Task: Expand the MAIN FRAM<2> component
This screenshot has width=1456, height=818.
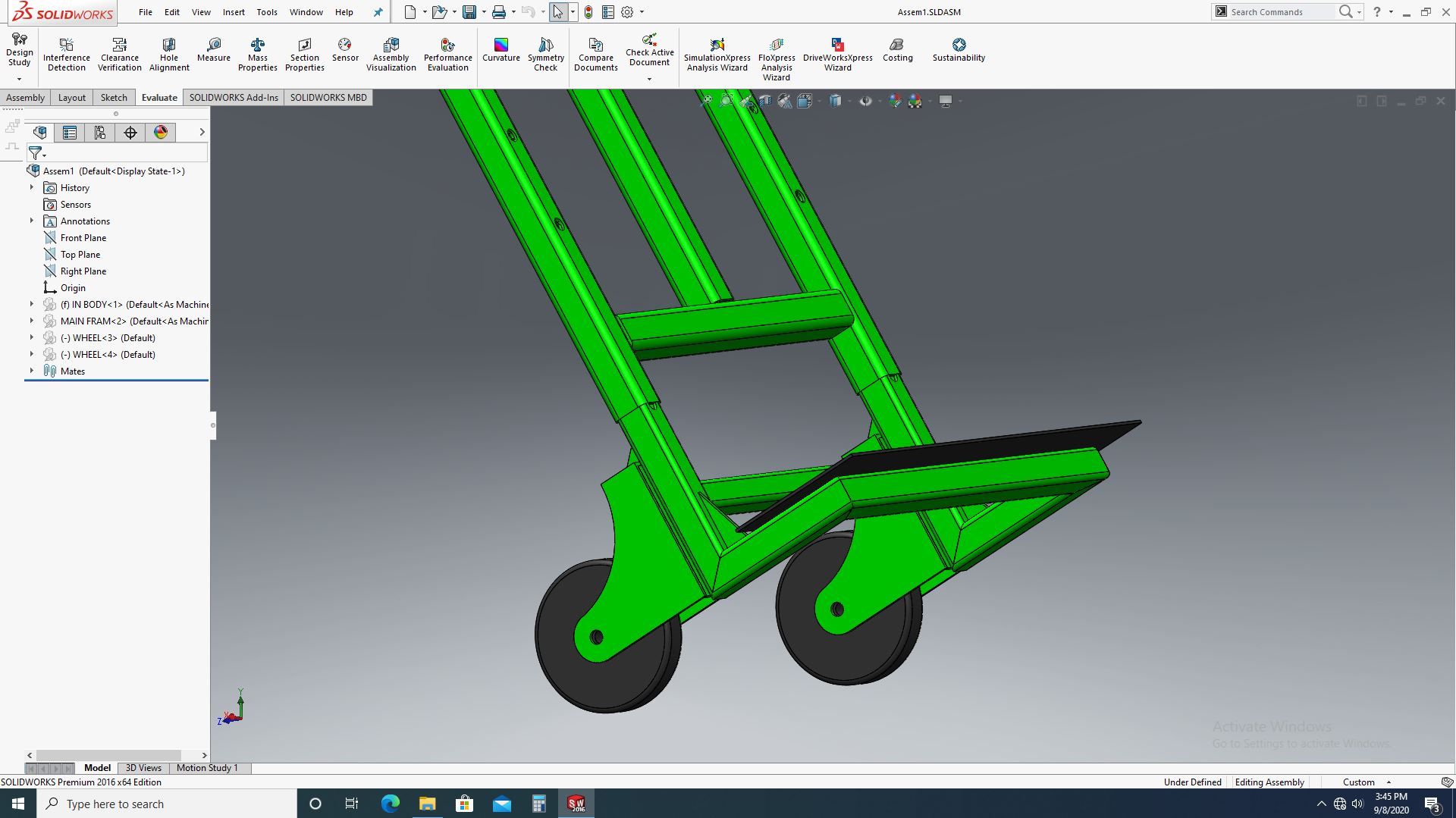Action: coord(32,321)
